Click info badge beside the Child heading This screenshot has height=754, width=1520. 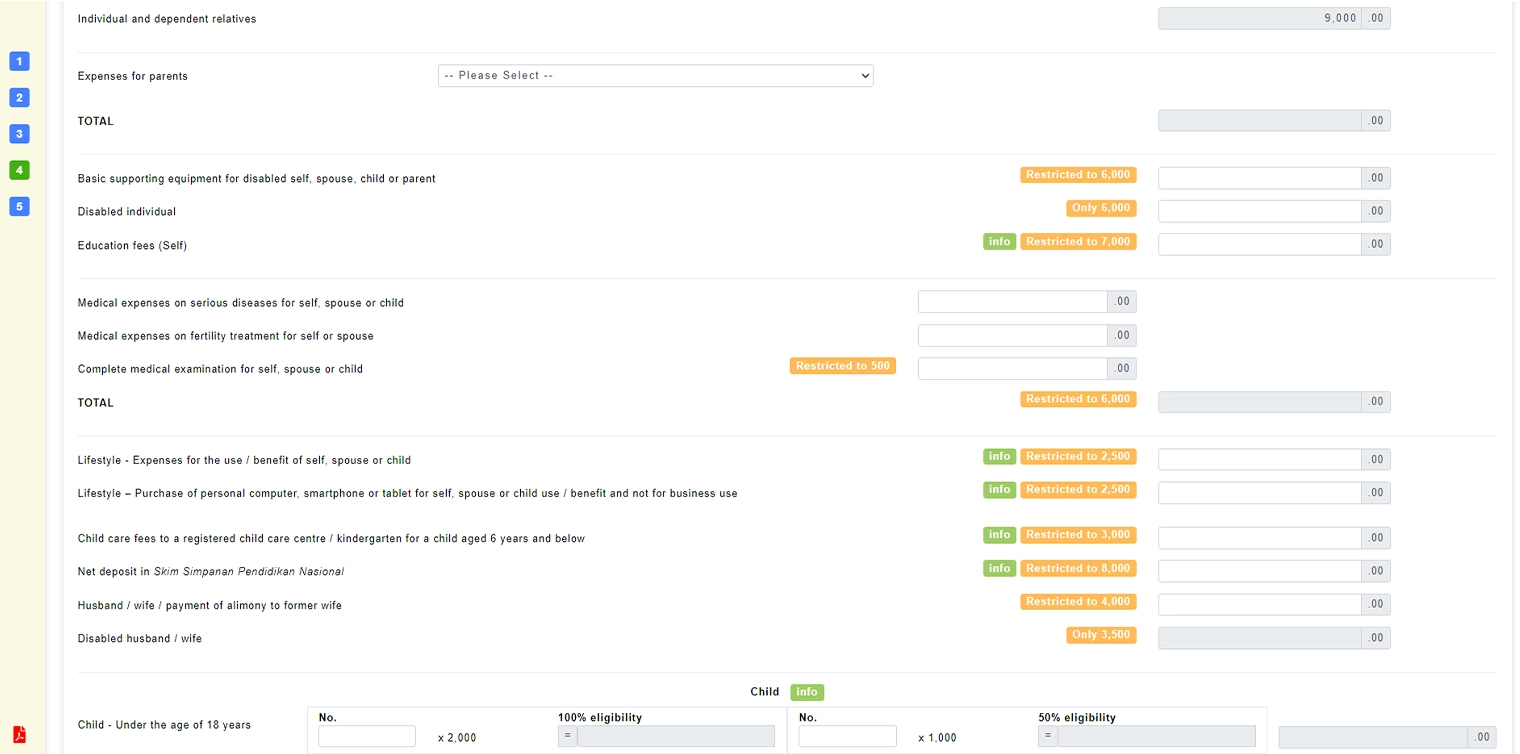tap(807, 692)
